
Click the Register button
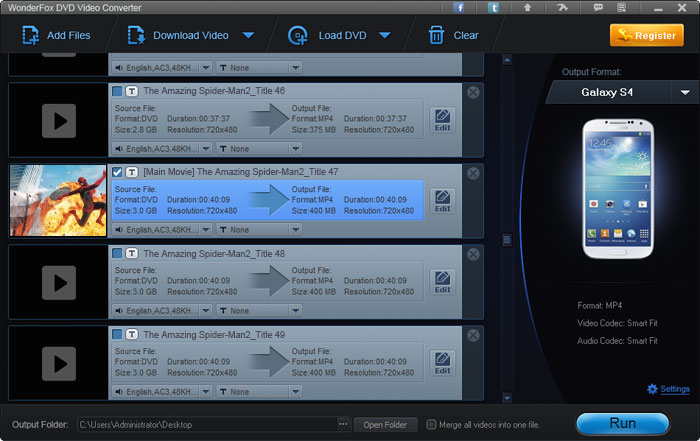click(647, 35)
